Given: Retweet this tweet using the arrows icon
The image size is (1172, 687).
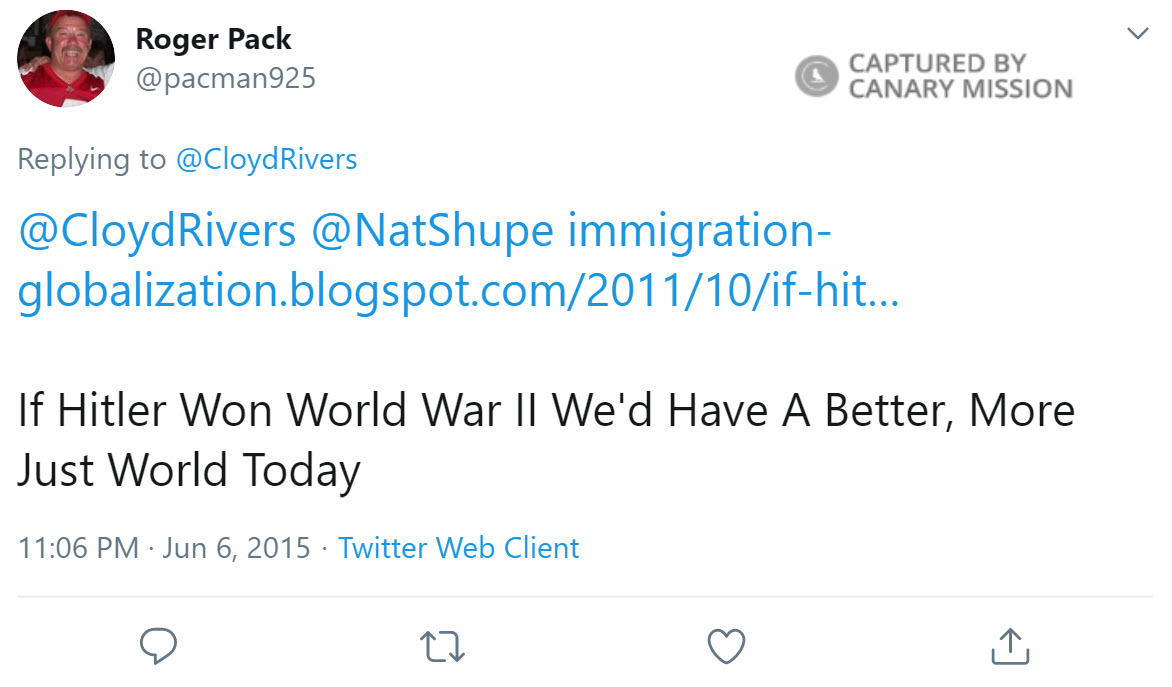Looking at the screenshot, I should click(x=443, y=646).
